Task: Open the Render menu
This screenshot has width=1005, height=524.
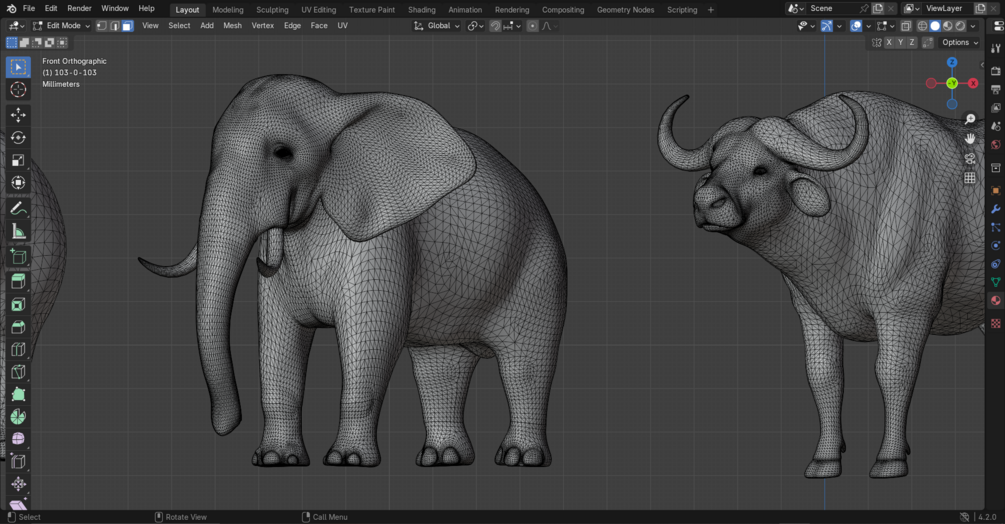Action: (79, 8)
